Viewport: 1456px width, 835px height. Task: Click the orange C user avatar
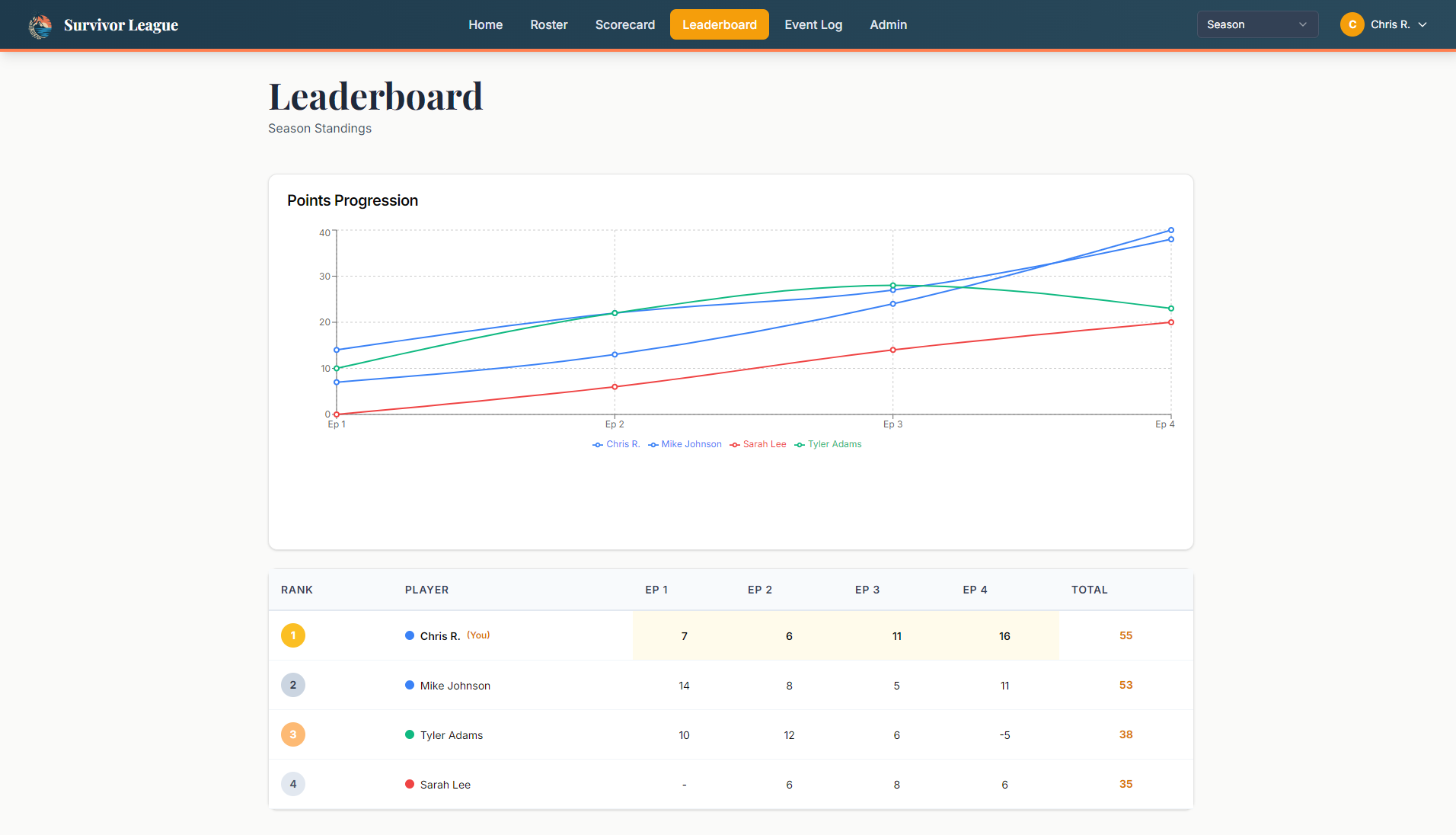pyautogui.click(x=1352, y=24)
